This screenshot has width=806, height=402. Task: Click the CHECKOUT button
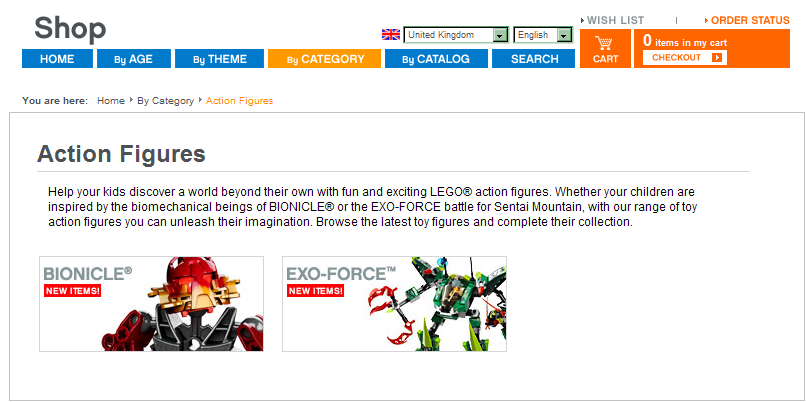coord(685,58)
